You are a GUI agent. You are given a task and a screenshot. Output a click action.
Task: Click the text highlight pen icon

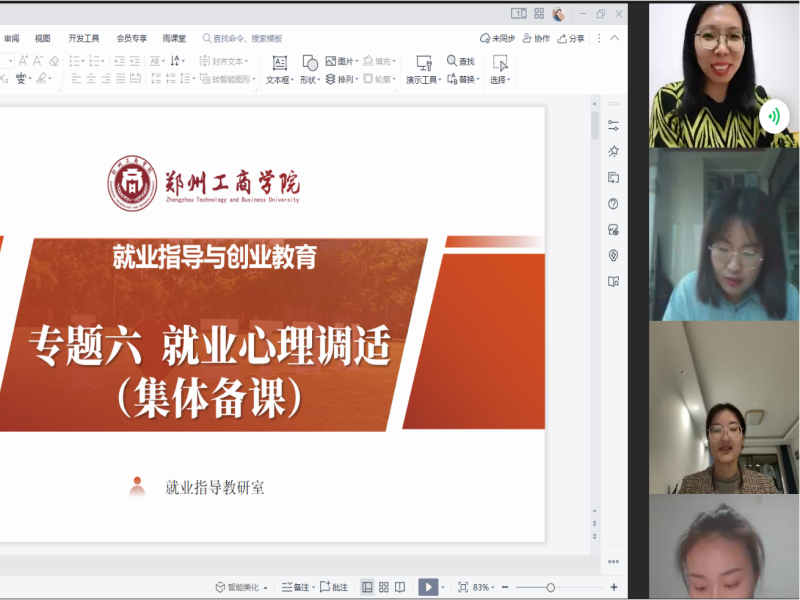point(43,79)
